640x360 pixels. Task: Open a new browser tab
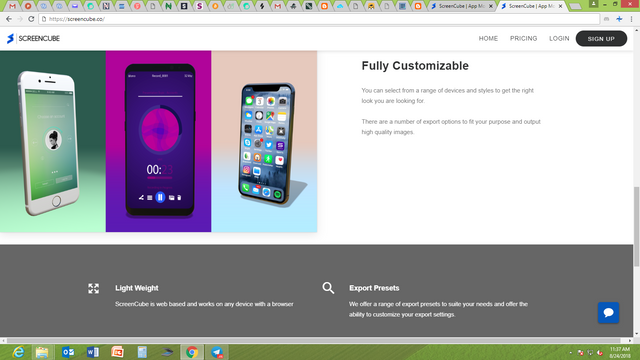pyautogui.click(x=575, y=6)
